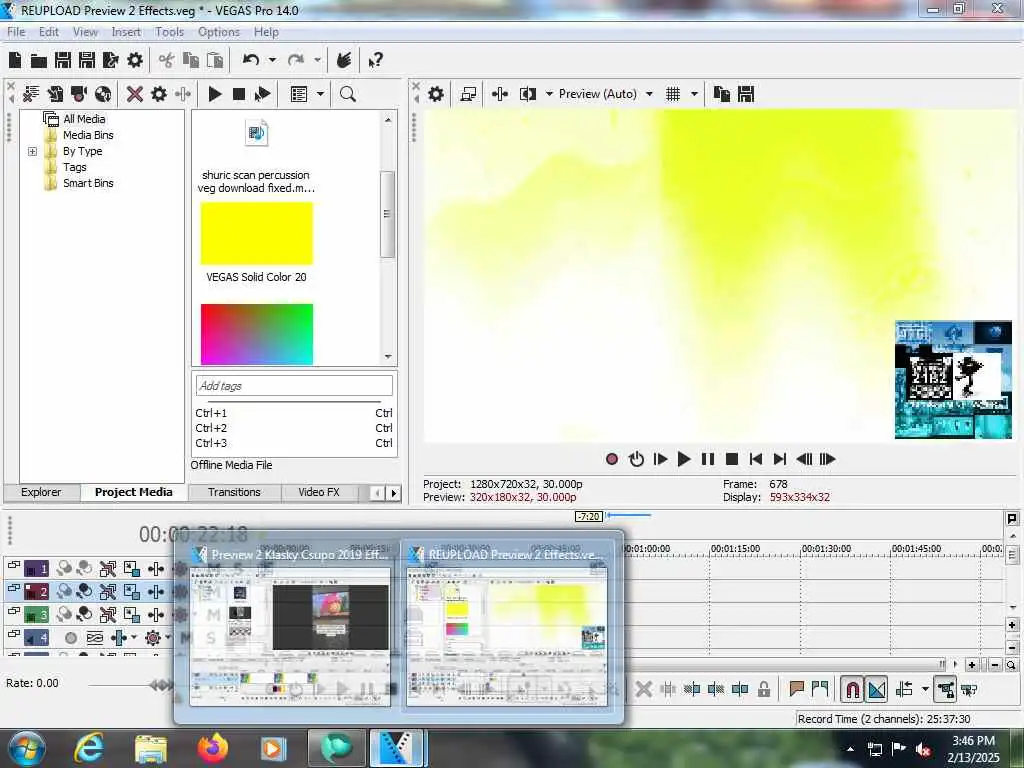Open volume dropdown arrow on track 4
The width and height of the screenshot is (1024, 768).
[134, 637]
